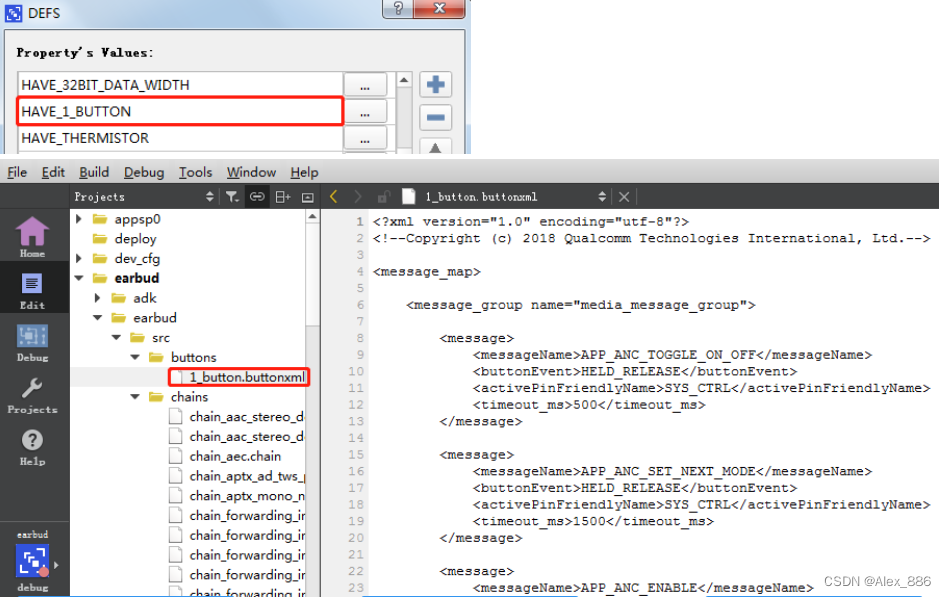Open the 1_button.buttonxml document dropdown
This screenshot has height=597, width=946.
[x=602, y=197]
